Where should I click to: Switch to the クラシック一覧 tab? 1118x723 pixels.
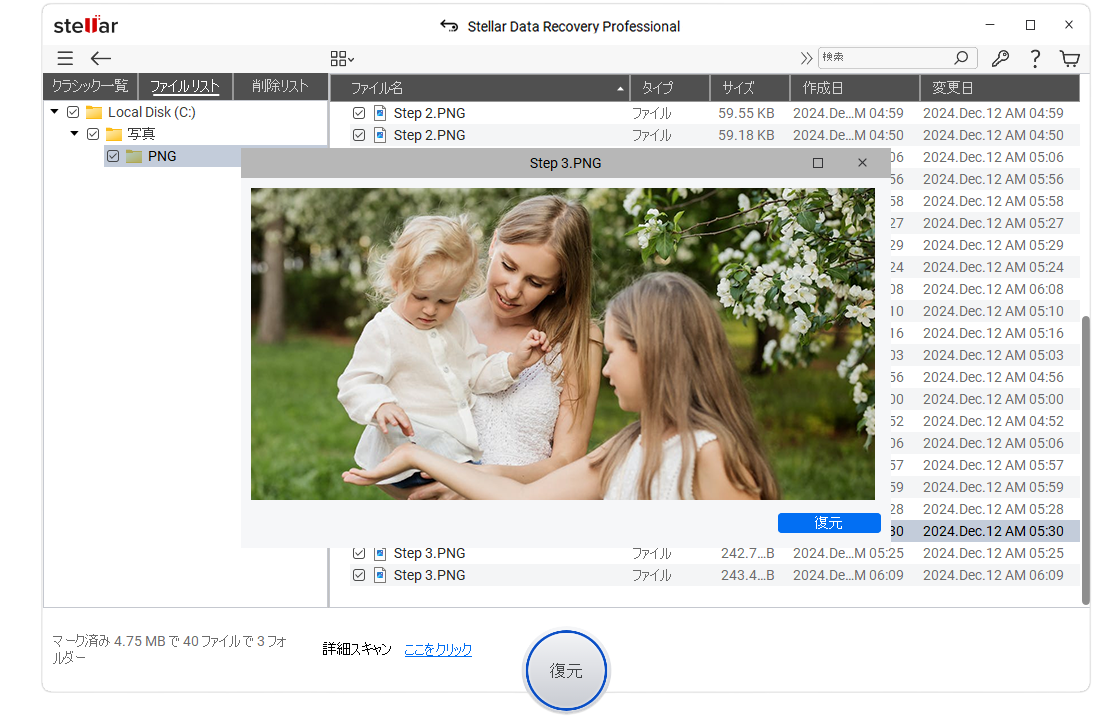(90, 86)
